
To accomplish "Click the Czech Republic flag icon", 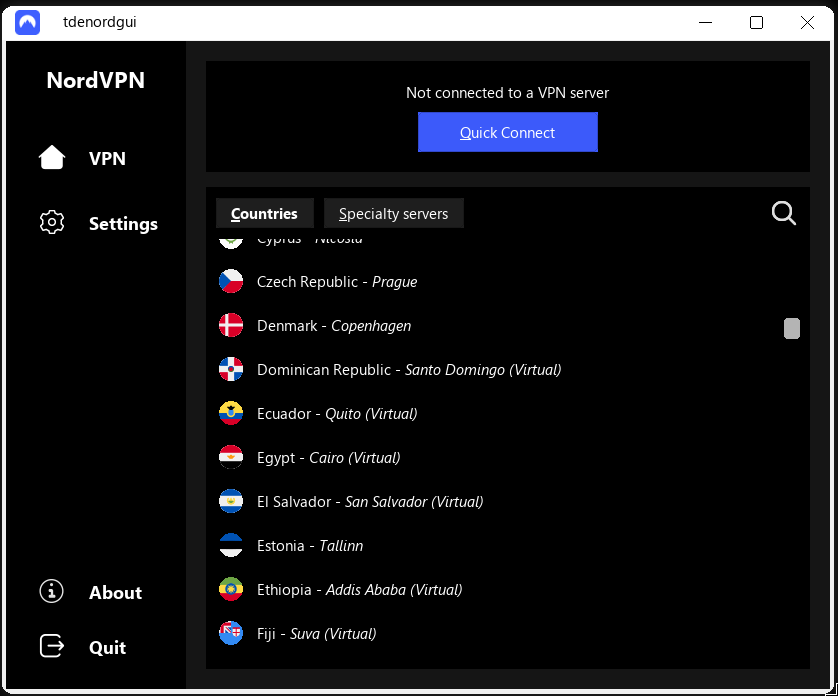I will pos(231,281).
